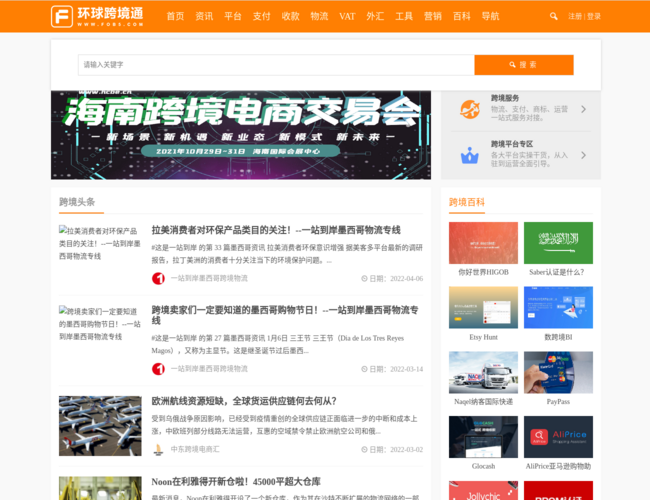This screenshot has width=650, height=500.
Task: Open article 欧洲航线资源短缺
Action: 244,401
